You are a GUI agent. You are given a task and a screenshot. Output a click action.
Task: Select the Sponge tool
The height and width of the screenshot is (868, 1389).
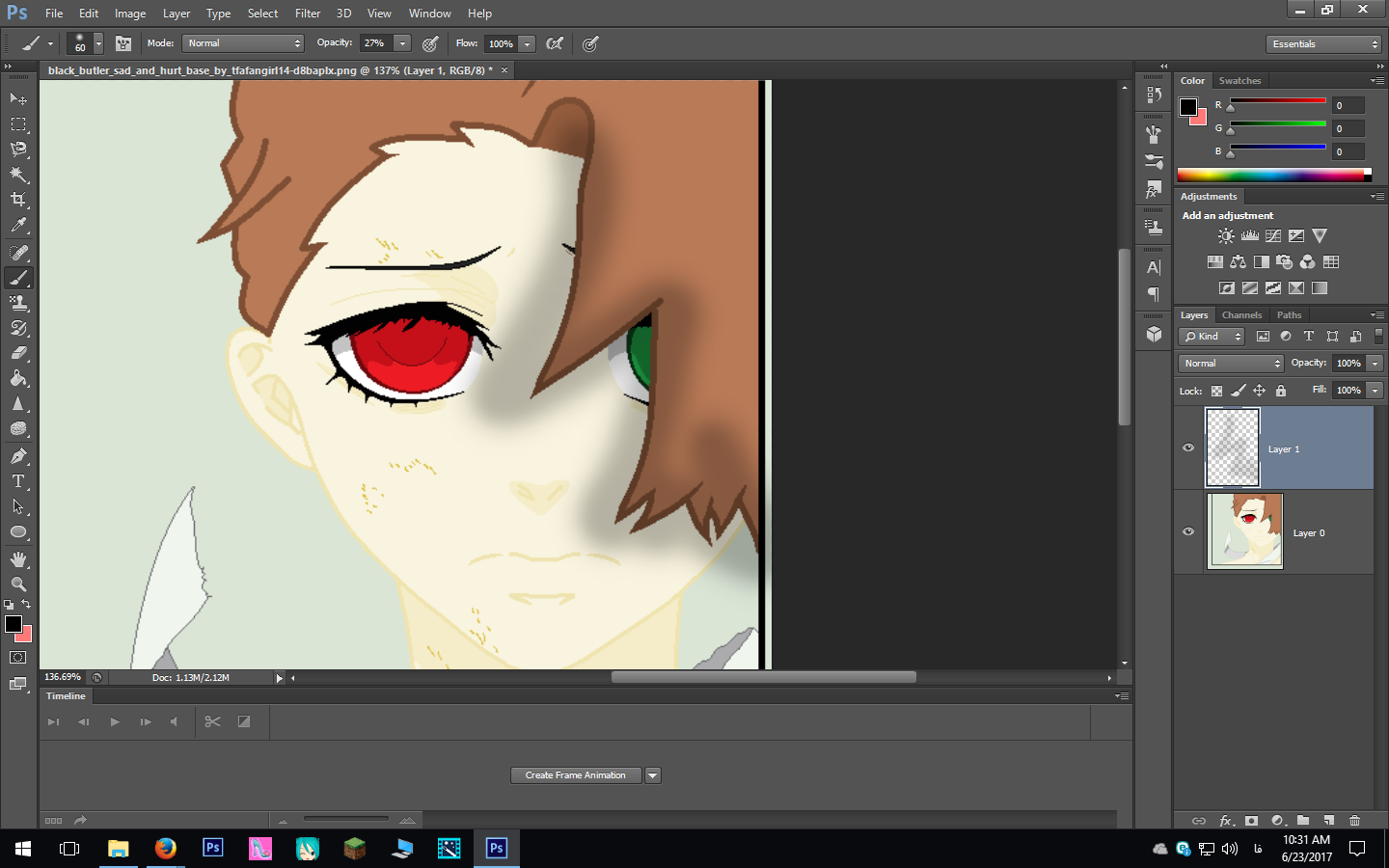18,428
